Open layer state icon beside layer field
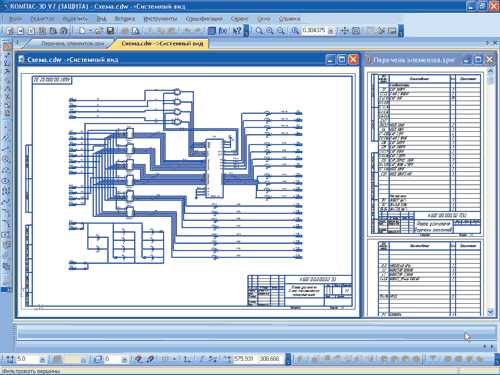Image resolution: width=500 pixels, height=375 pixels. point(98,359)
